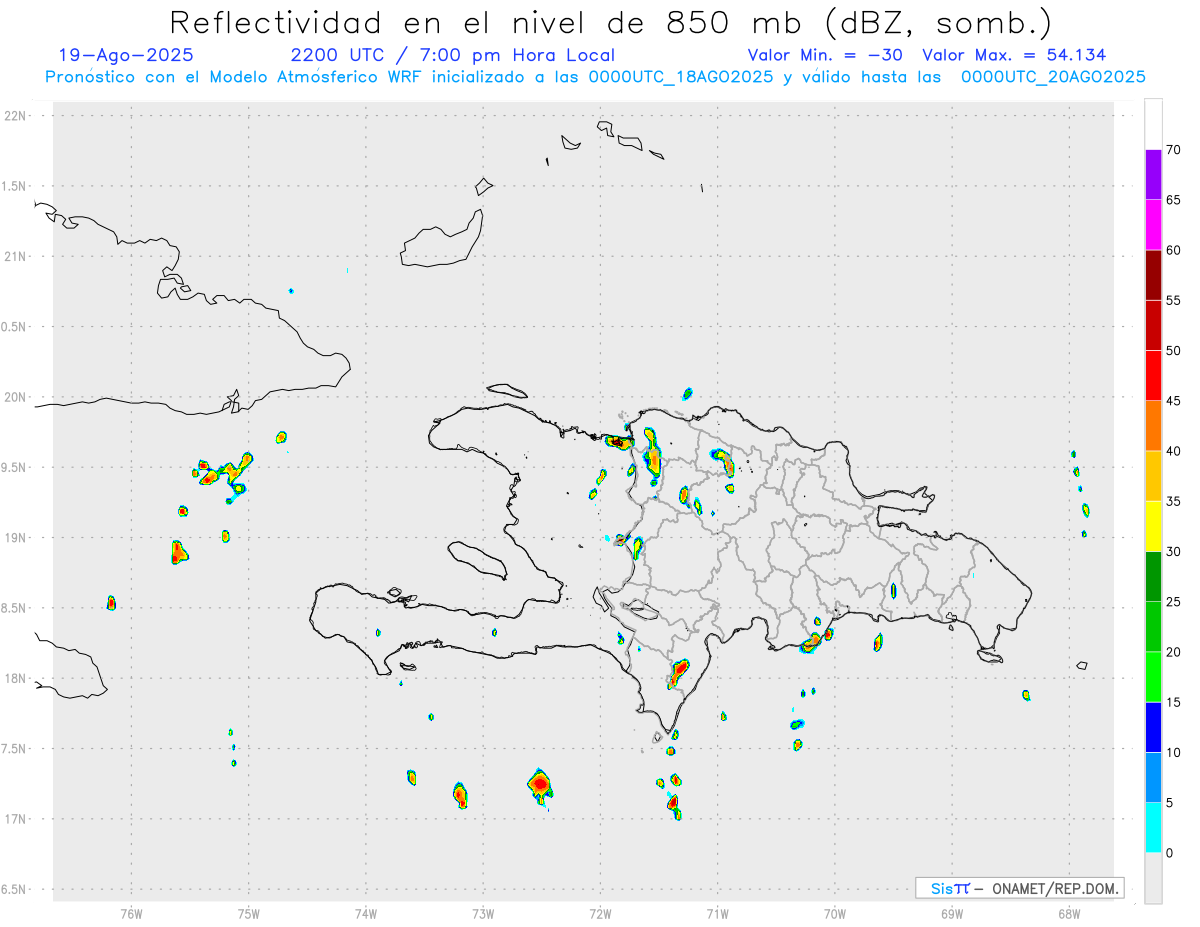
Task: Click the '74W' longitude label
Action: point(365,913)
